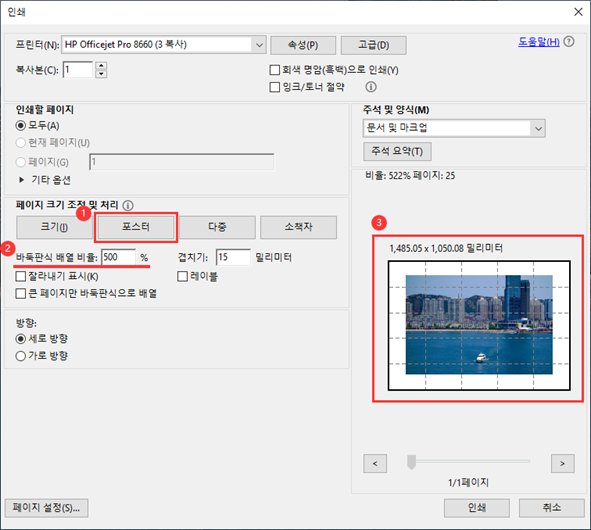Open the 도움말 help link

point(539,41)
